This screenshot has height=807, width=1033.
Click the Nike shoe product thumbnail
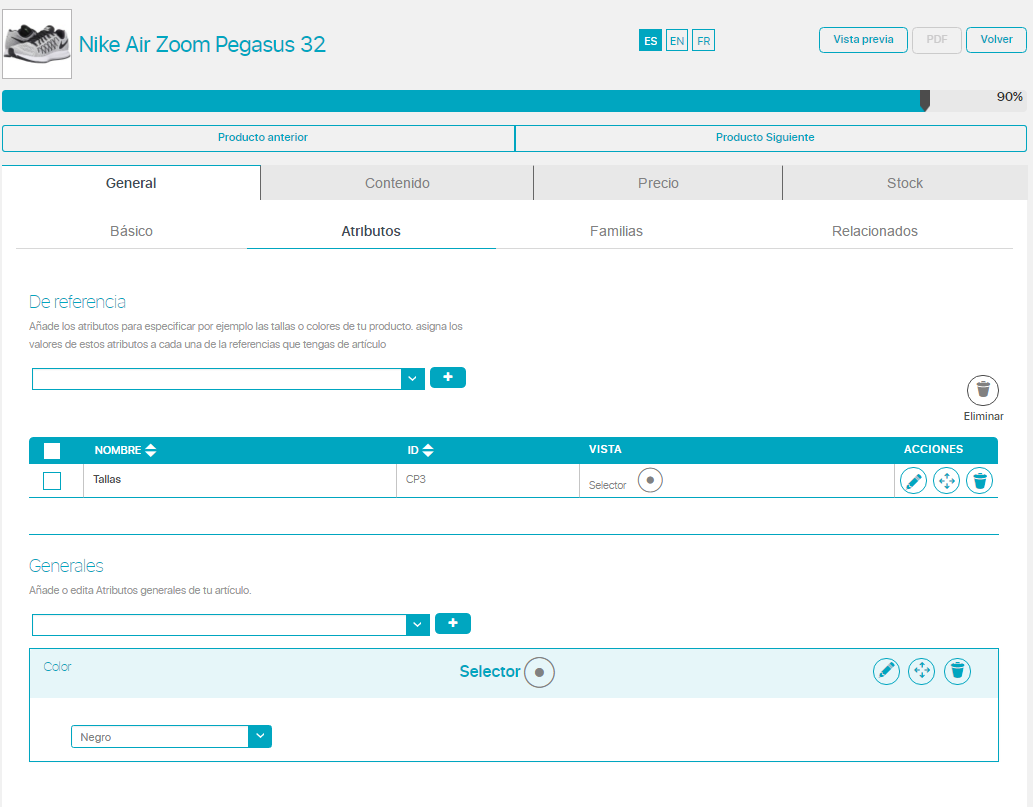[x=37, y=44]
